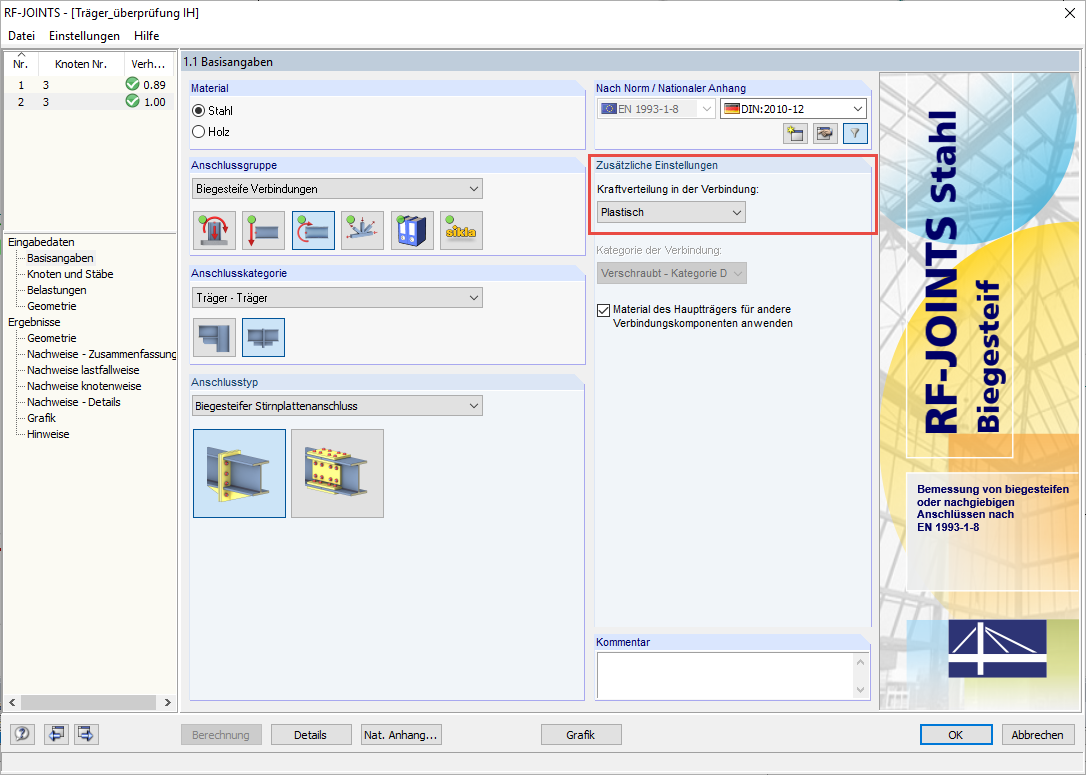This screenshot has width=1086, height=775.
Task: Select Nachweise knotenweise tree item
Action: (84, 386)
